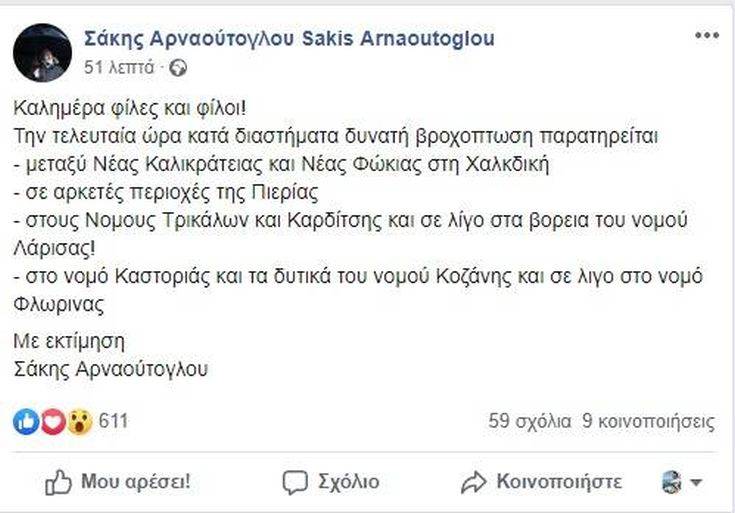Click the blue Like reaction icon
This screenshot has width=735, height=513.
click(26, 422)
